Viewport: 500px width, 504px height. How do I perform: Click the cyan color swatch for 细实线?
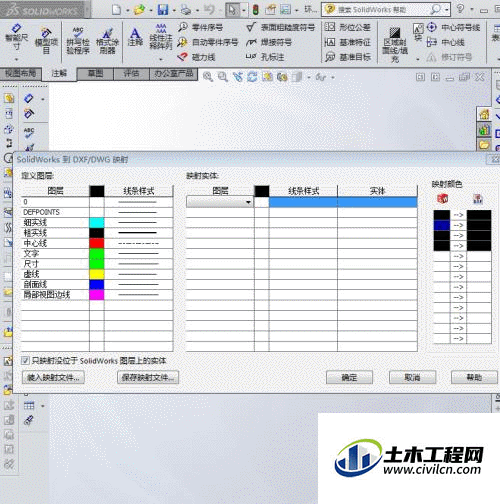click(97, 222)
